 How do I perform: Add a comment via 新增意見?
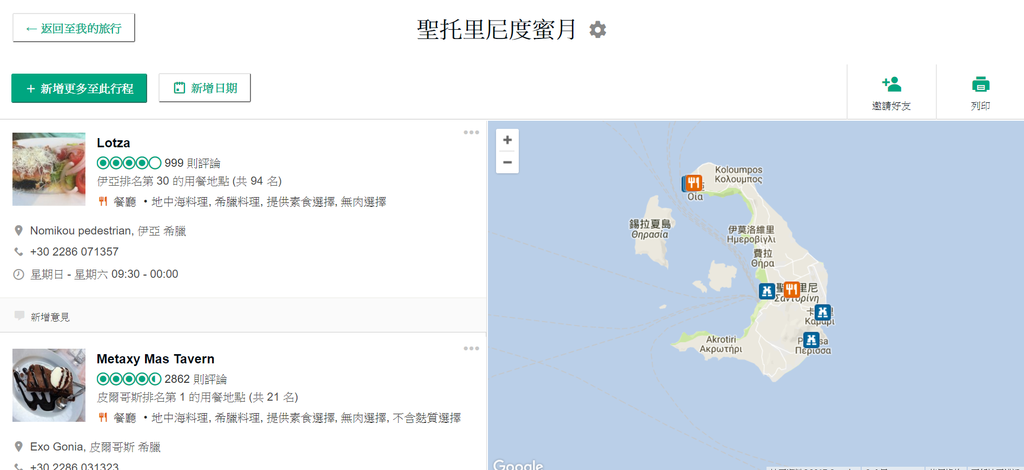(50, 317)
